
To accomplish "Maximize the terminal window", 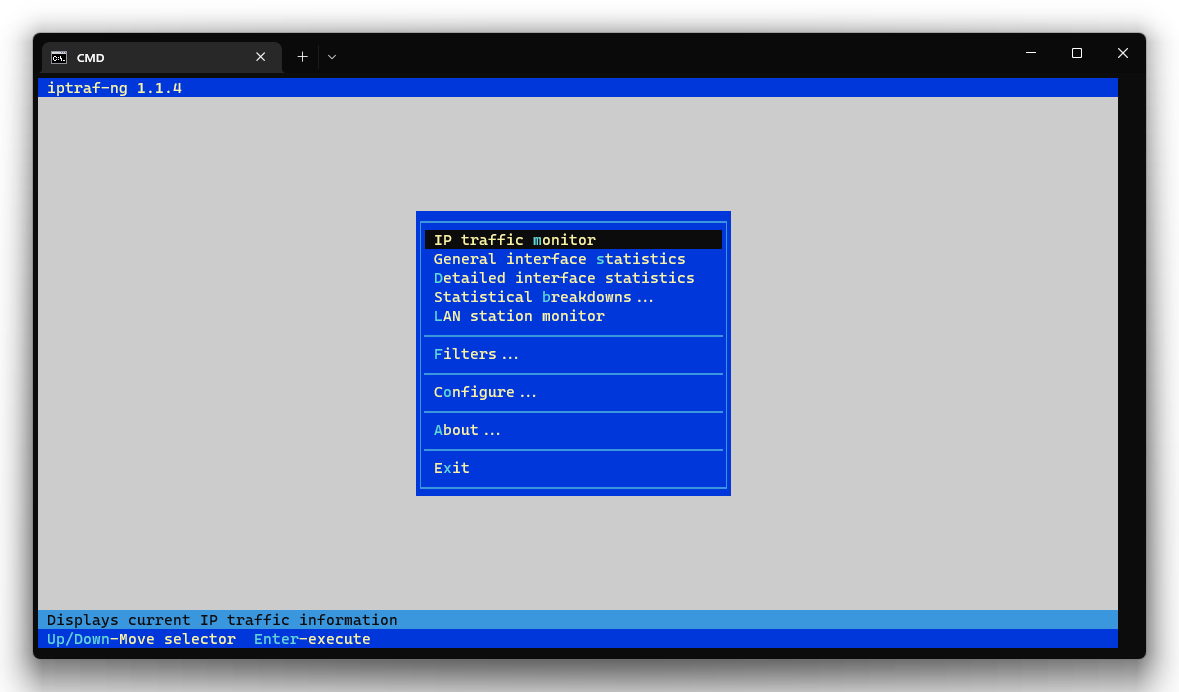I will point(1076,53).
